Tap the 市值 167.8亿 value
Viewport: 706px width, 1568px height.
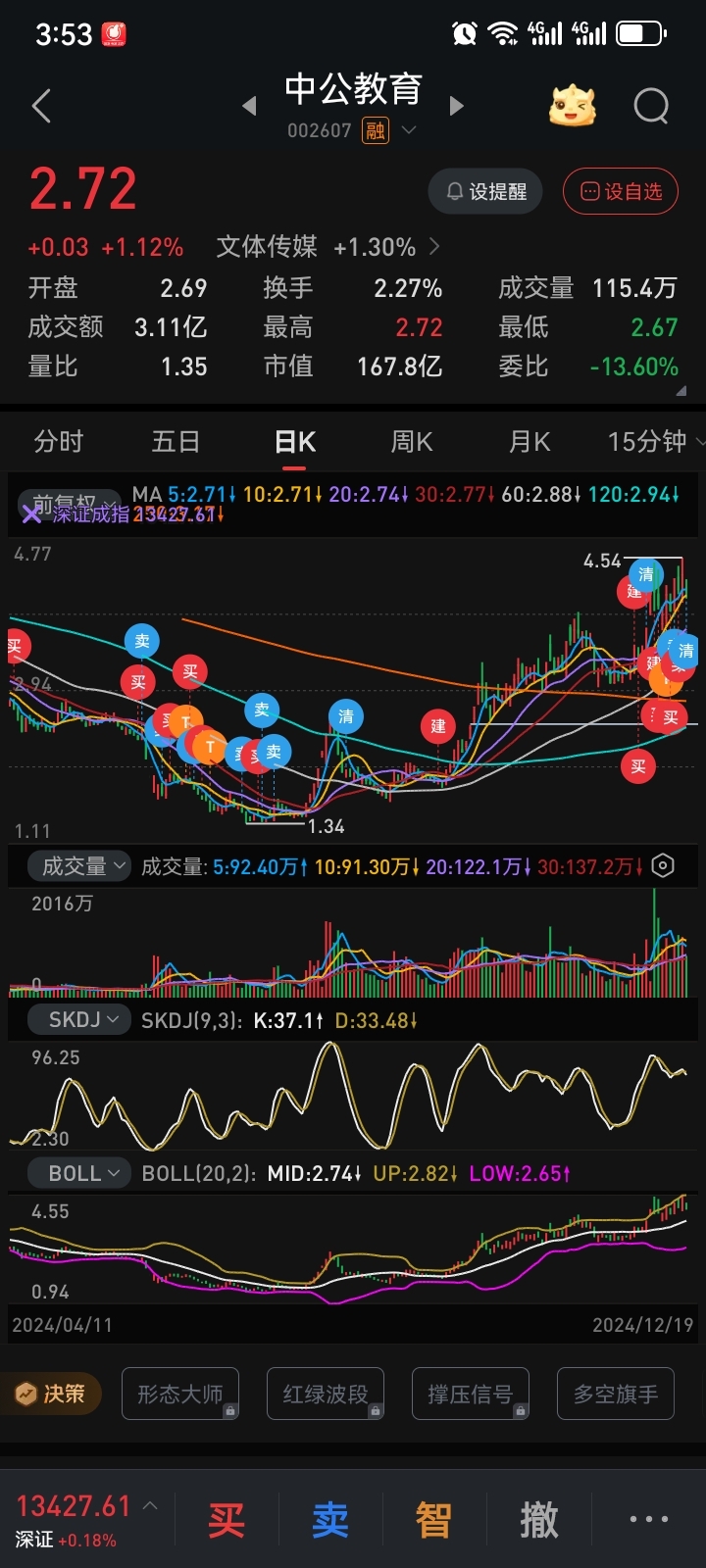coord(400,367)
